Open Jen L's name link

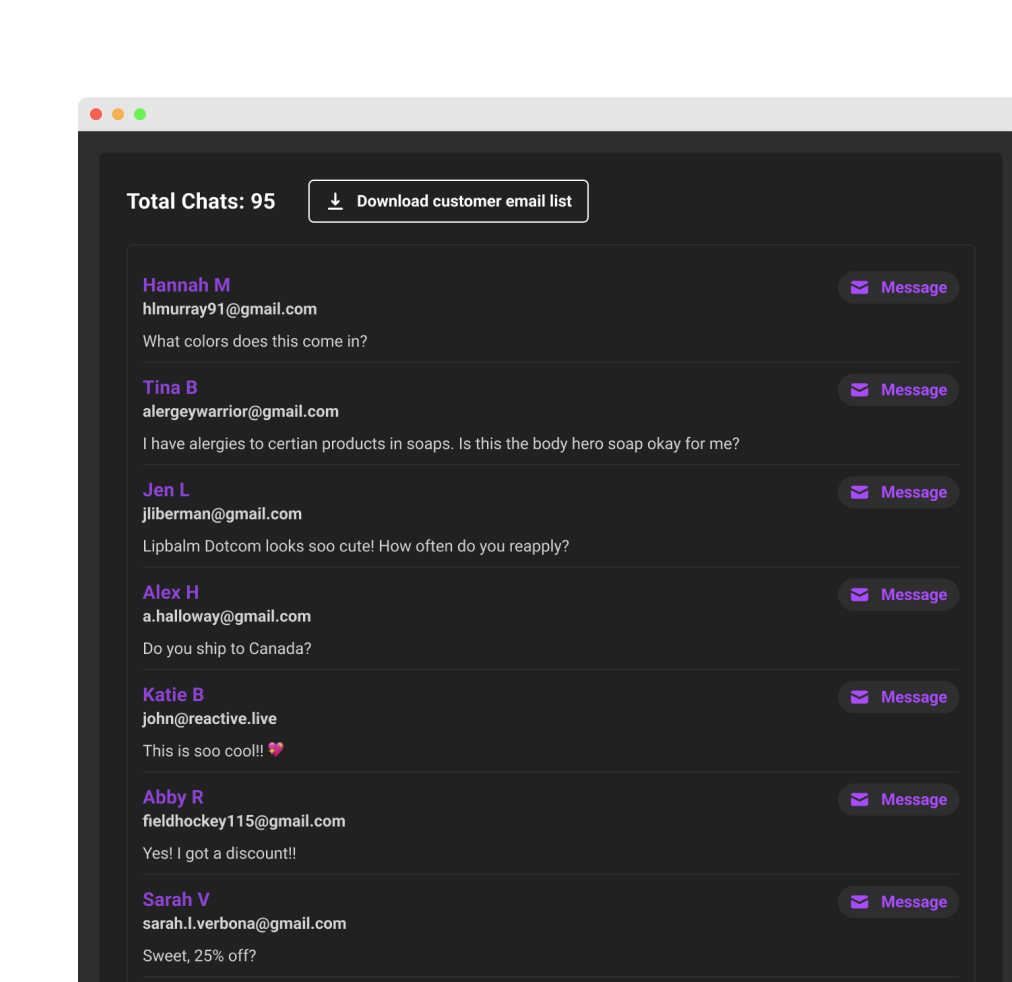coord(166,490)
